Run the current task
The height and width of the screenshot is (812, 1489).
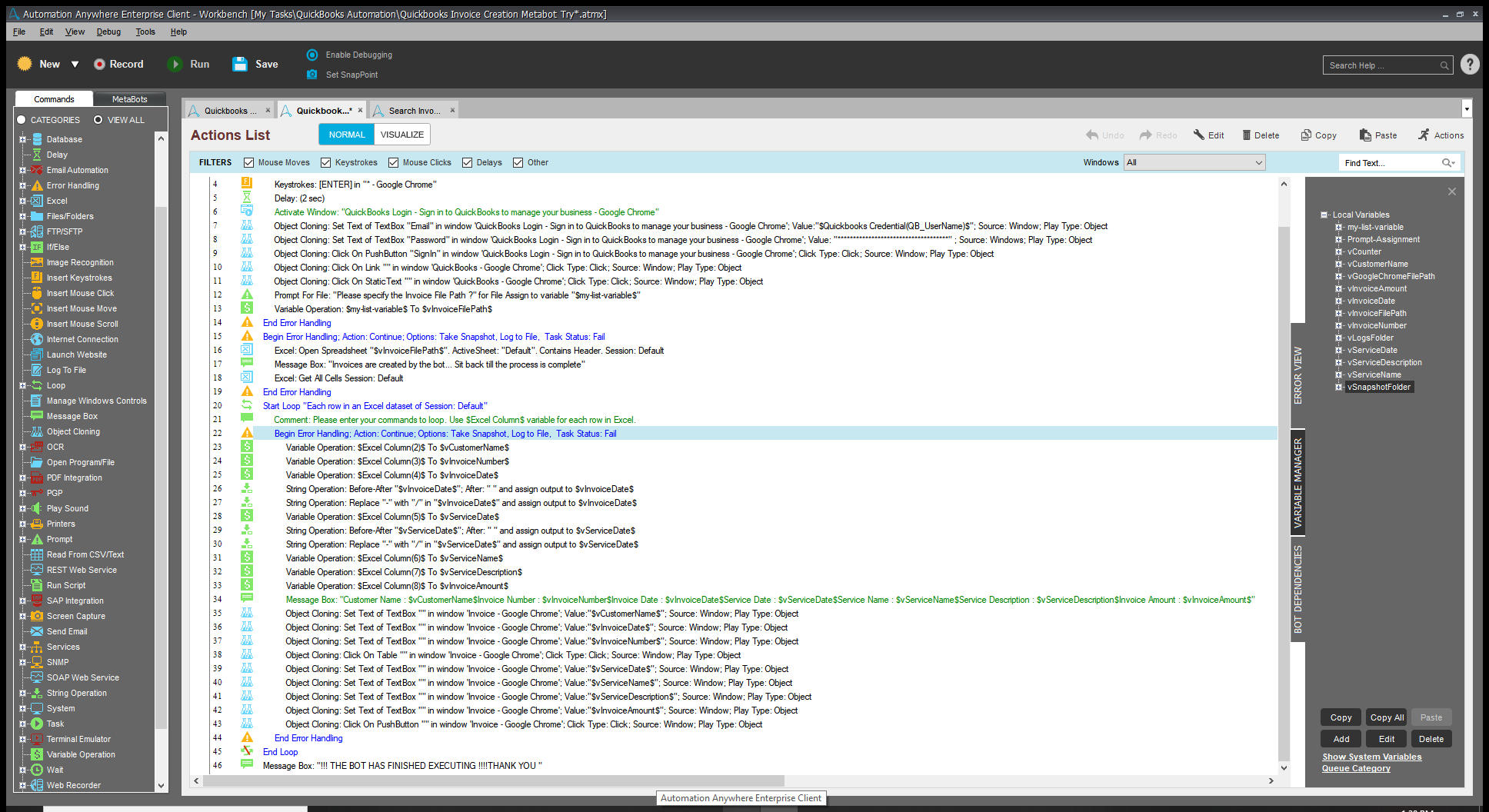[175, 65]
